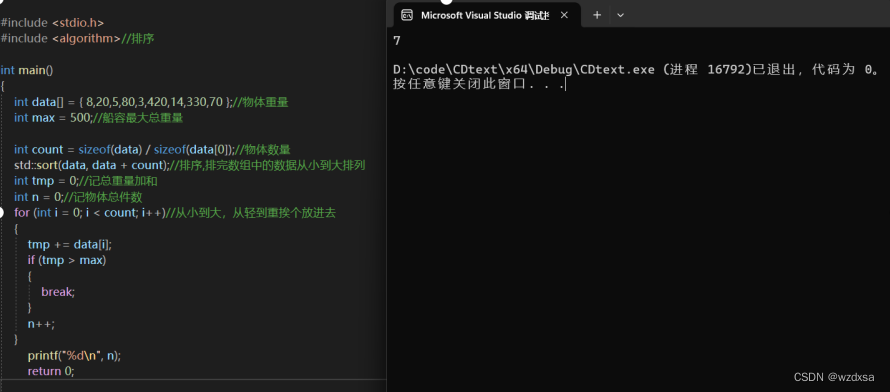
Task: Click the '#include <algorithm>' line
Action: click(x=77, y=39)
